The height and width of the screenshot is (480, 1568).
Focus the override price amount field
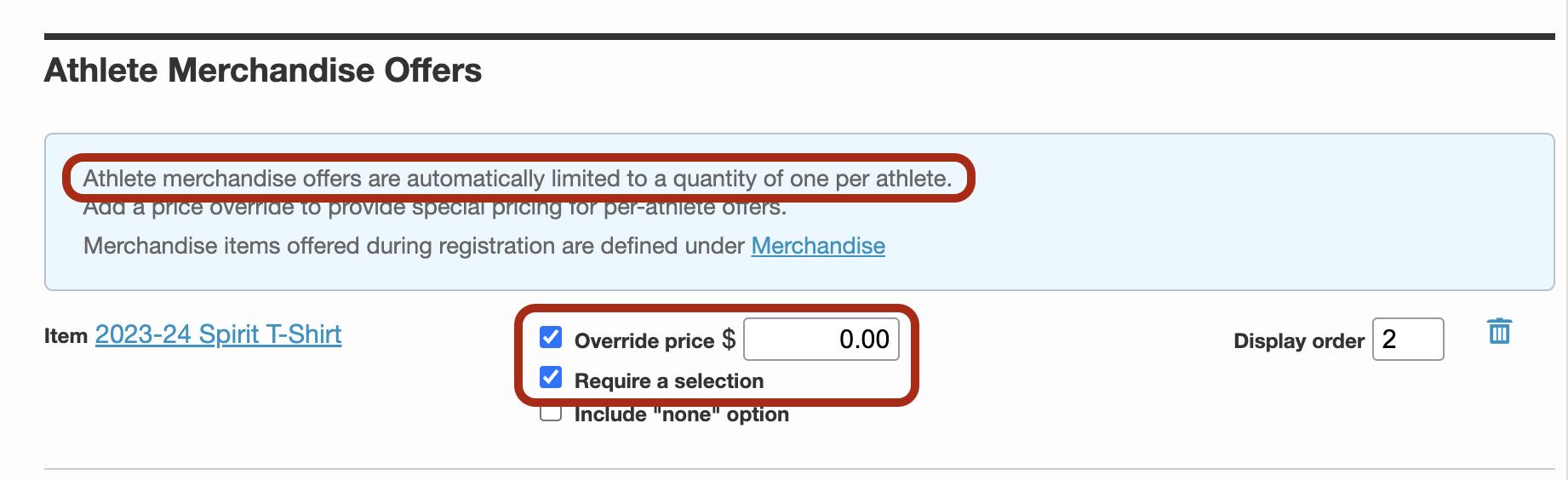coord(821,340)
